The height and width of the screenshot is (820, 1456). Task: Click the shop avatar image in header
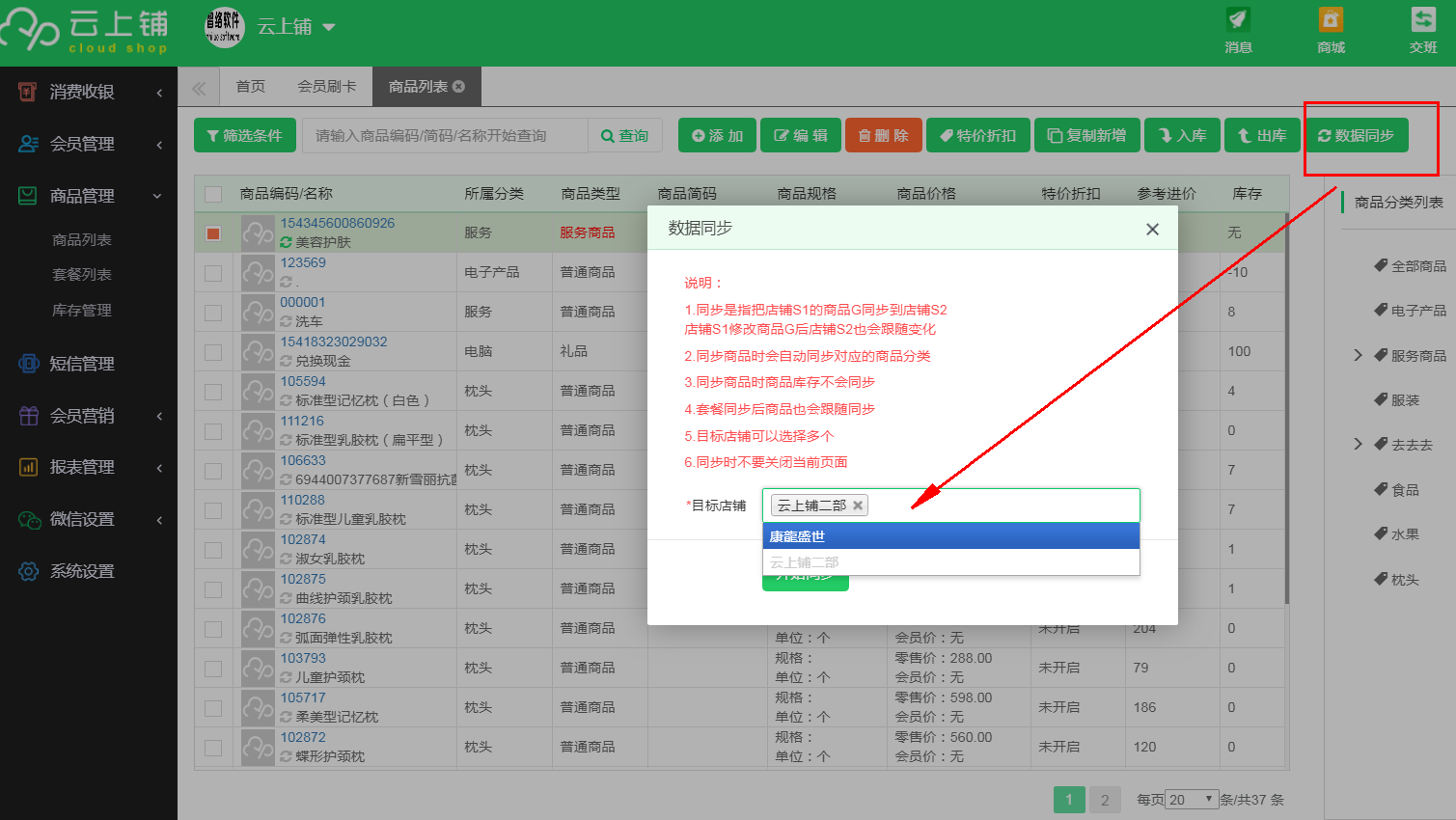click(x=225, y=27)
